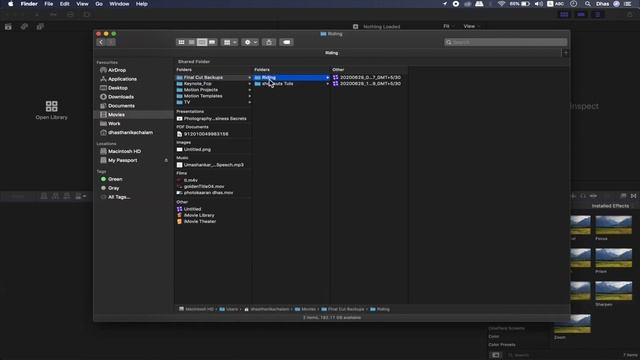Image resolution: width=640 pixels, height=360 pixels.
Task: Open the Window menu
Action: point(119,4)
